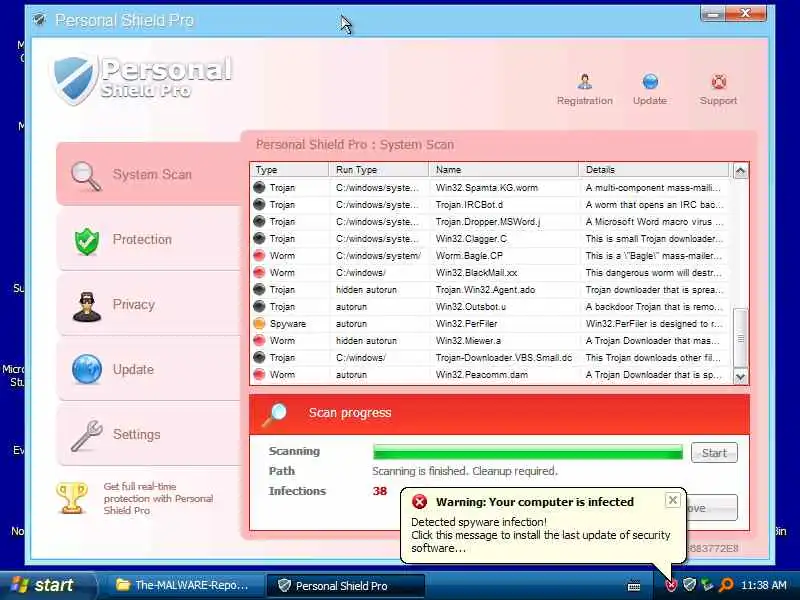
Task: Click the Start scan button
Action: click(x=714, y=453)
